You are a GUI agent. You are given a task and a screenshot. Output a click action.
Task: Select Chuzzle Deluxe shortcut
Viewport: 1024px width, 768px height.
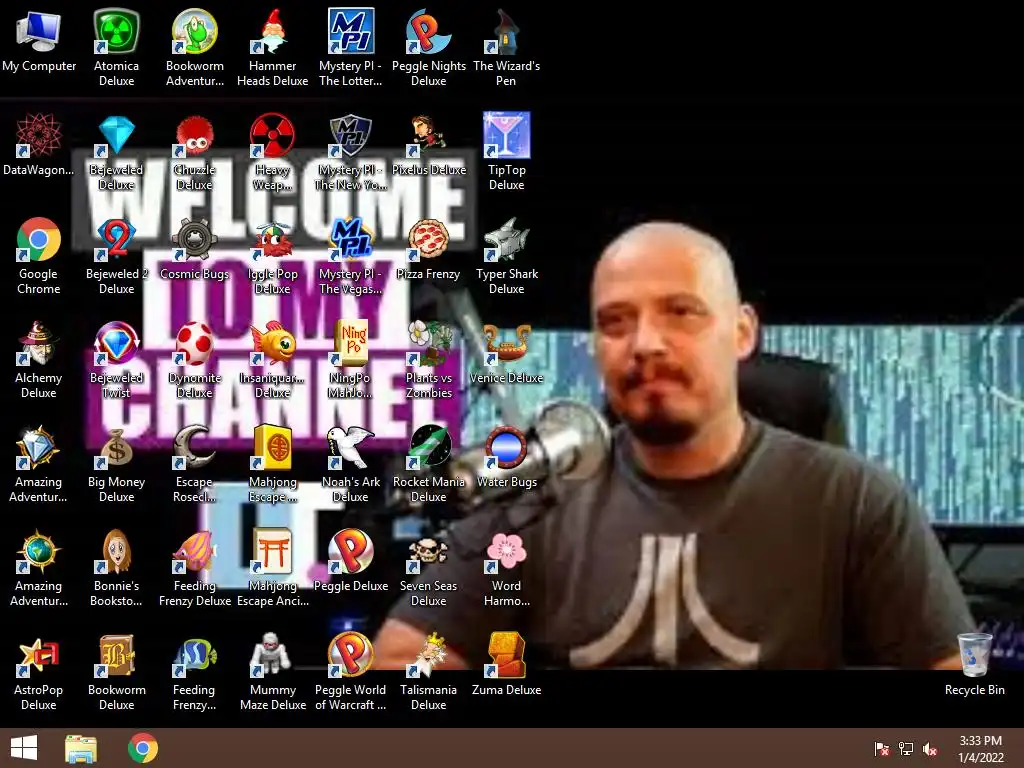tap(195, 152)
